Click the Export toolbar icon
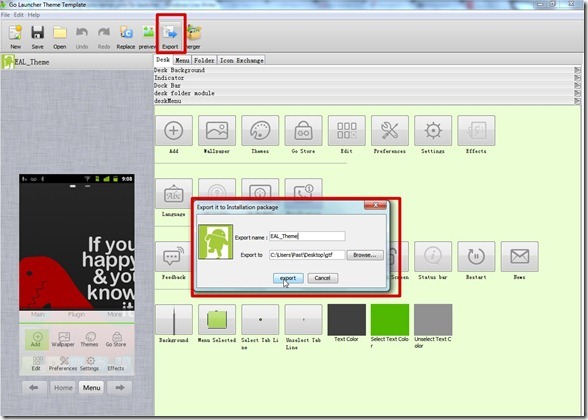This screenshot has height=420, width=588. [x=170, y=37]
